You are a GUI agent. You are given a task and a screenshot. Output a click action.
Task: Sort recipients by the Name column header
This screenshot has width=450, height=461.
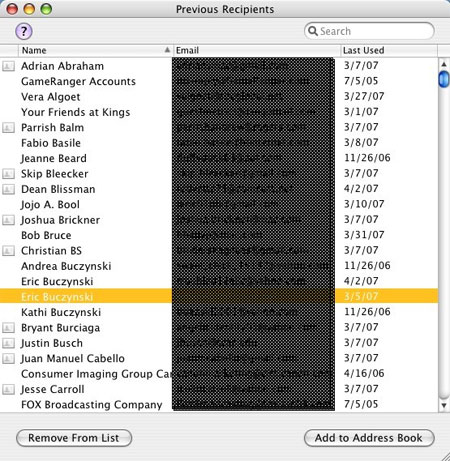coord(96,50)
